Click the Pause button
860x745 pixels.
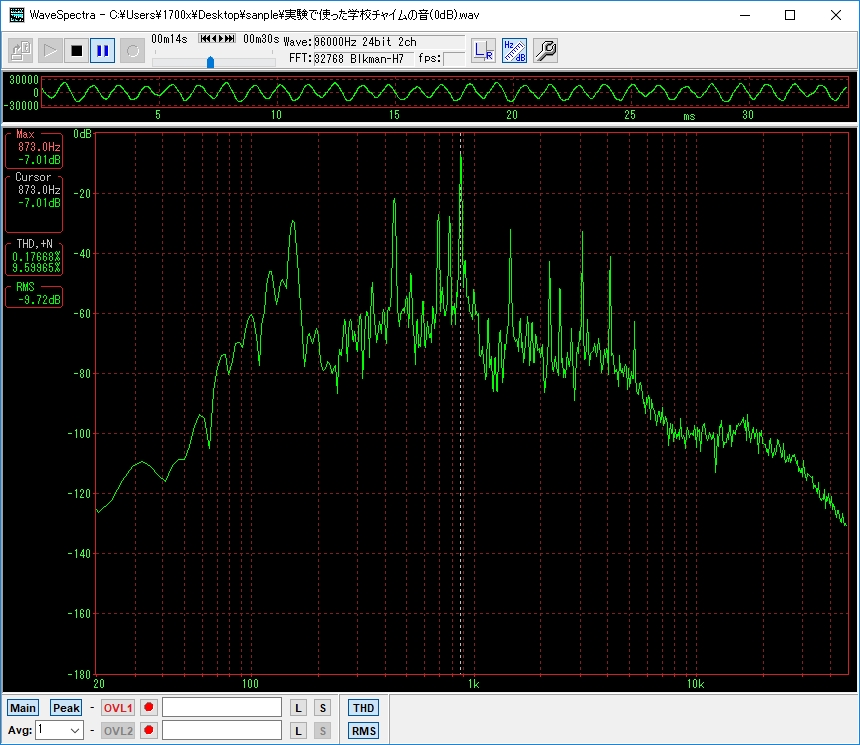coord(103,50)
